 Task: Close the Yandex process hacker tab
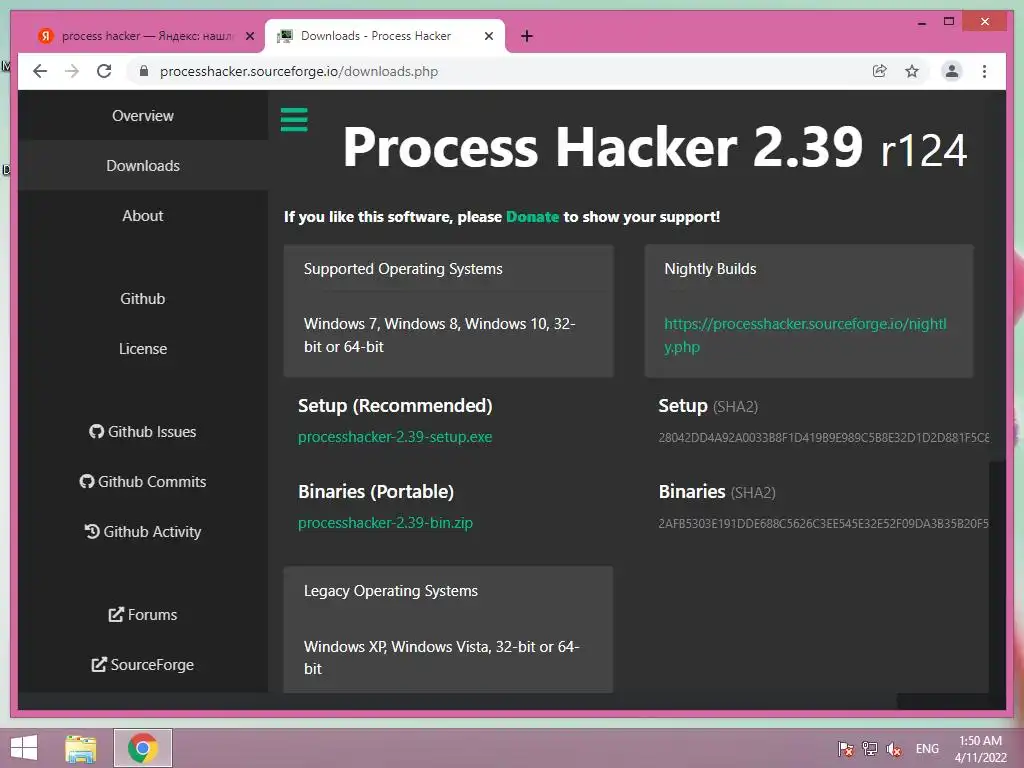coord(249,36)
